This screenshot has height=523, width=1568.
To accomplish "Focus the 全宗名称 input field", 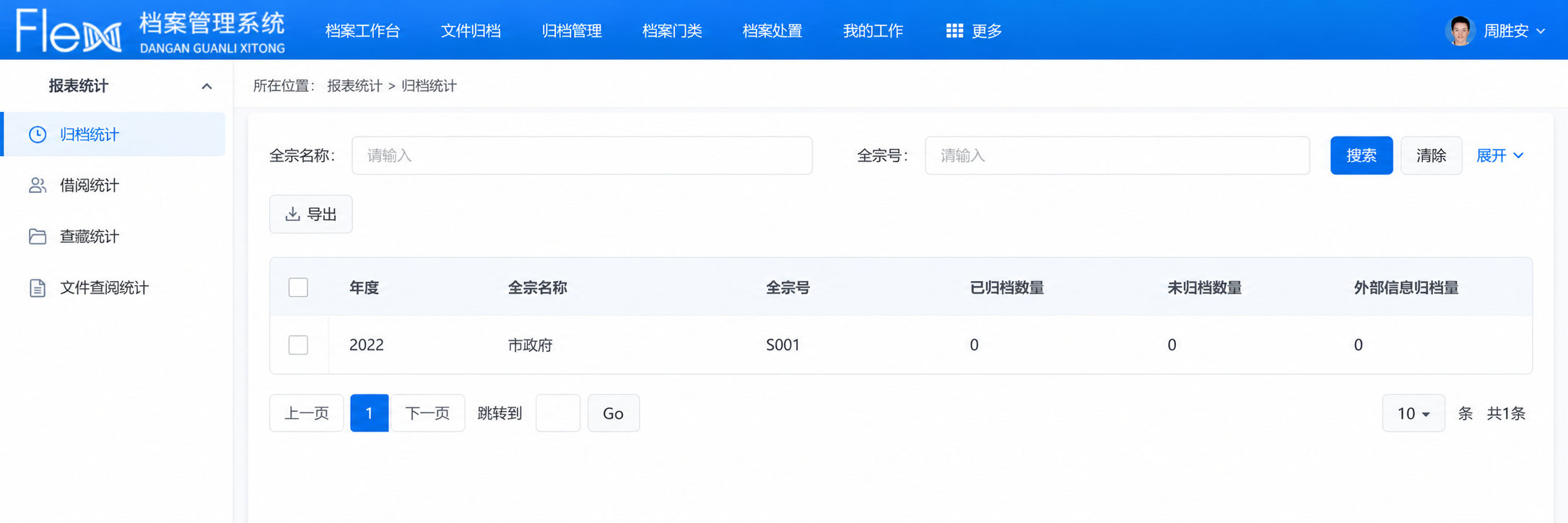I will tap(582, 155).
